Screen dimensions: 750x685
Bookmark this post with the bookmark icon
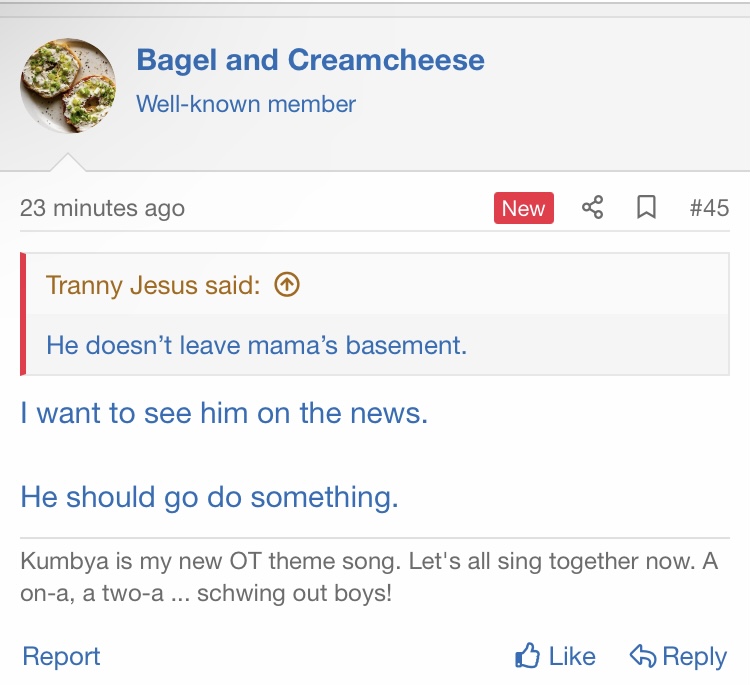[x=647, y=208]
